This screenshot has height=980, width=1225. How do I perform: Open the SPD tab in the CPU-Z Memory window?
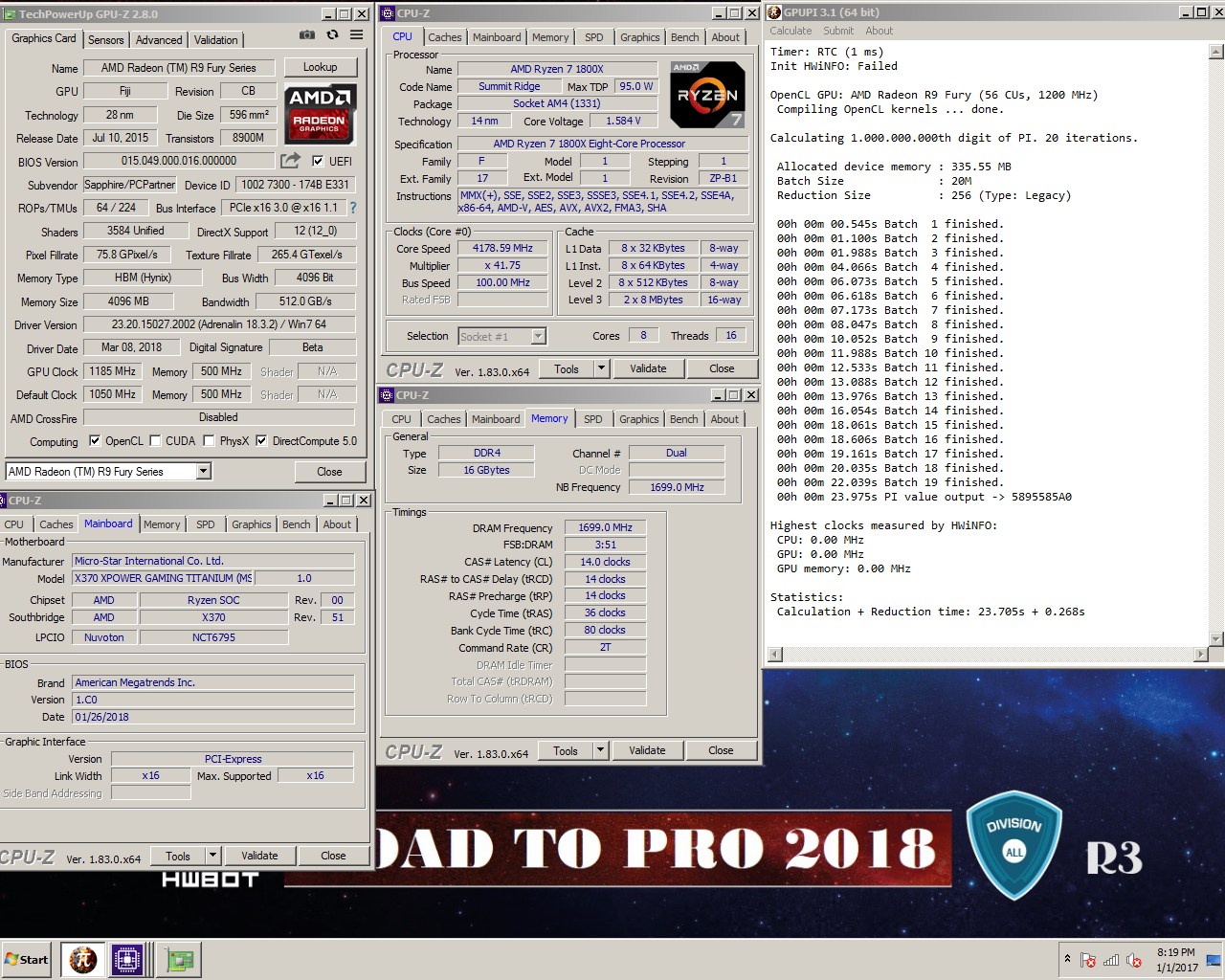[x=593, y=419]
